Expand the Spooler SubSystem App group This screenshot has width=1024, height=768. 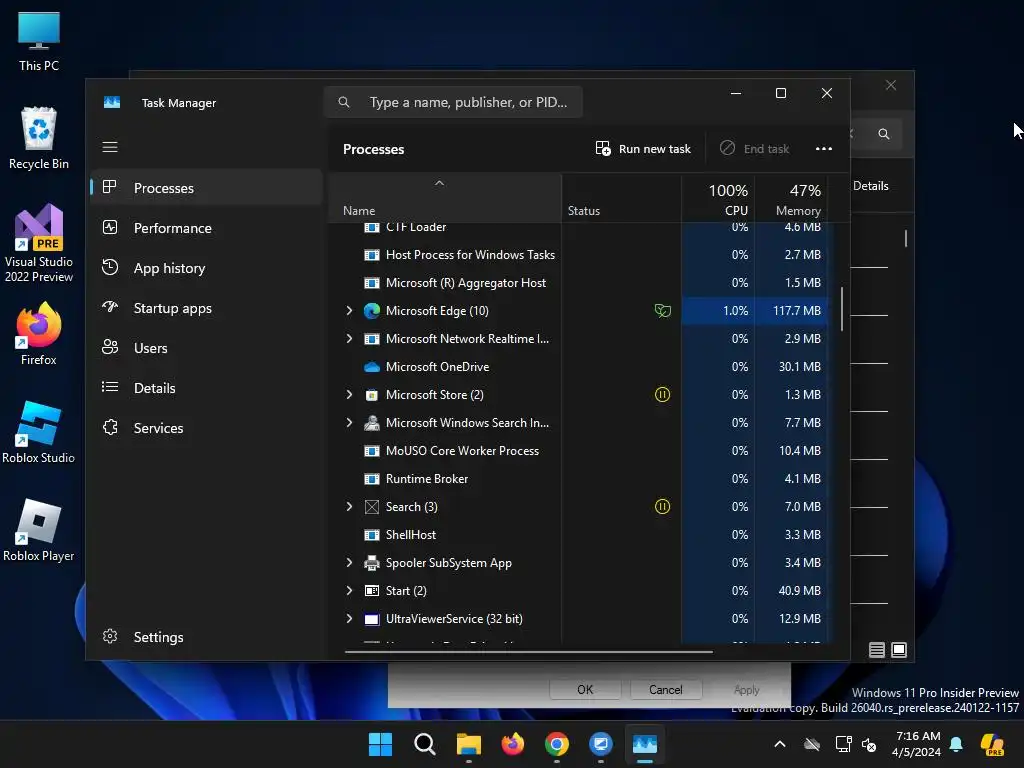pyautogui.click(x=349, y=562)
